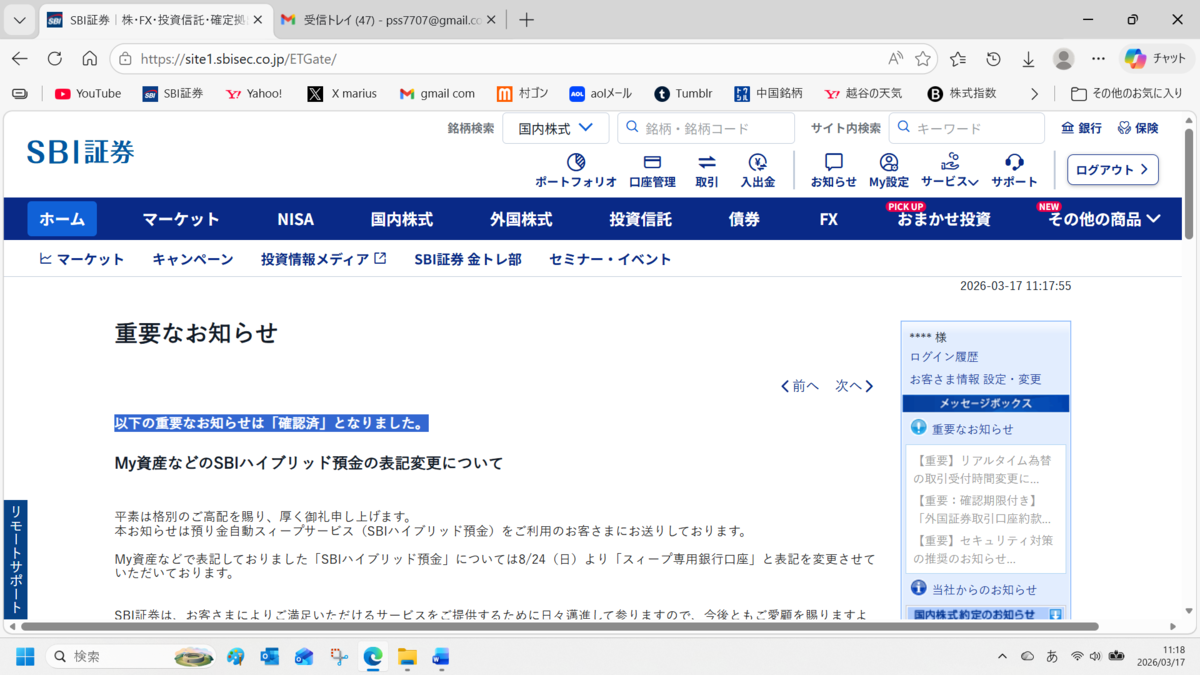Open お客さま情報 設定・変更 link
This screenshot has height=675, width=1200.
(975, 380)
